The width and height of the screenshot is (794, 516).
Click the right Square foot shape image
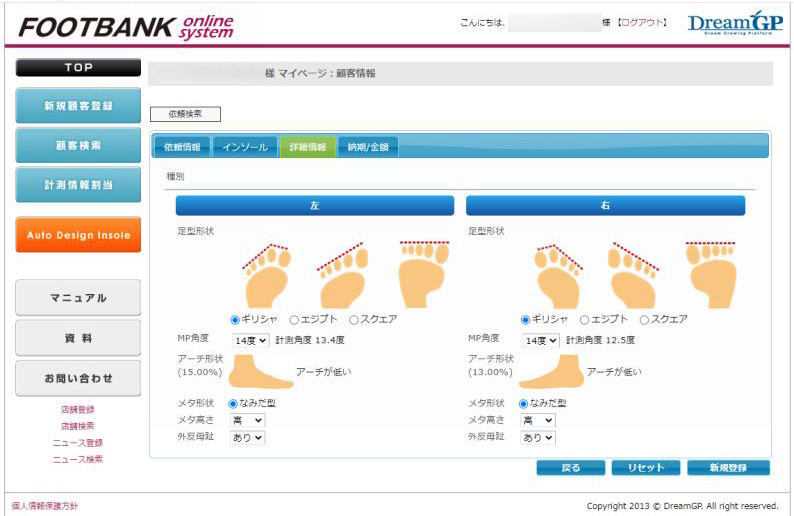[711, 275]
